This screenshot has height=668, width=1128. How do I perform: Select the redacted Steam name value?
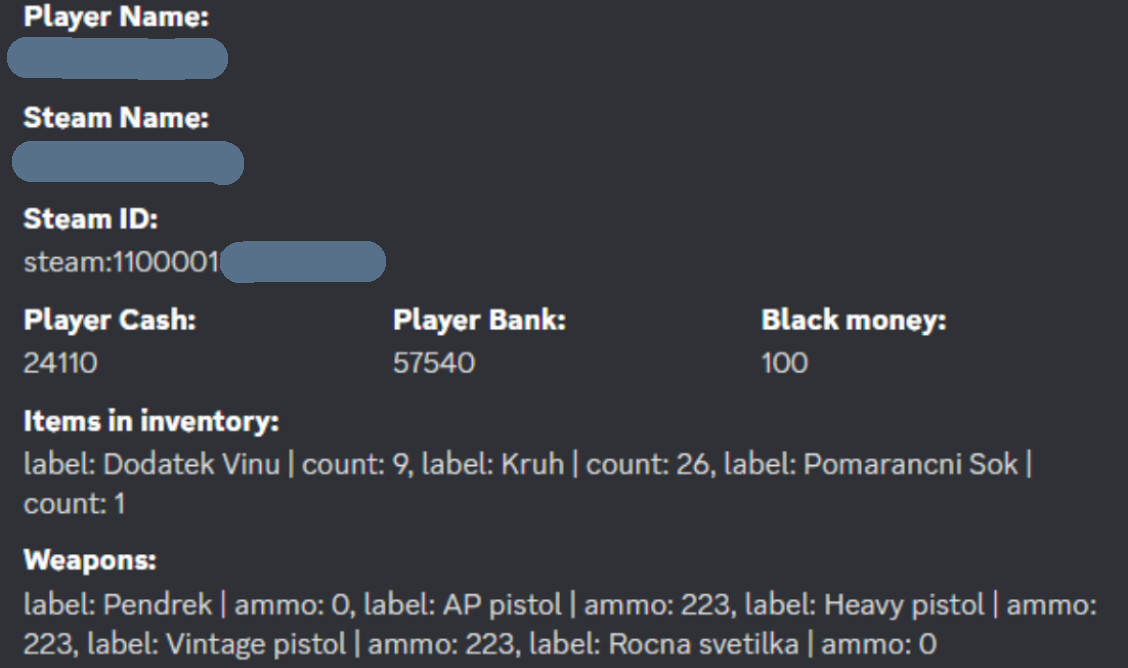128,163
